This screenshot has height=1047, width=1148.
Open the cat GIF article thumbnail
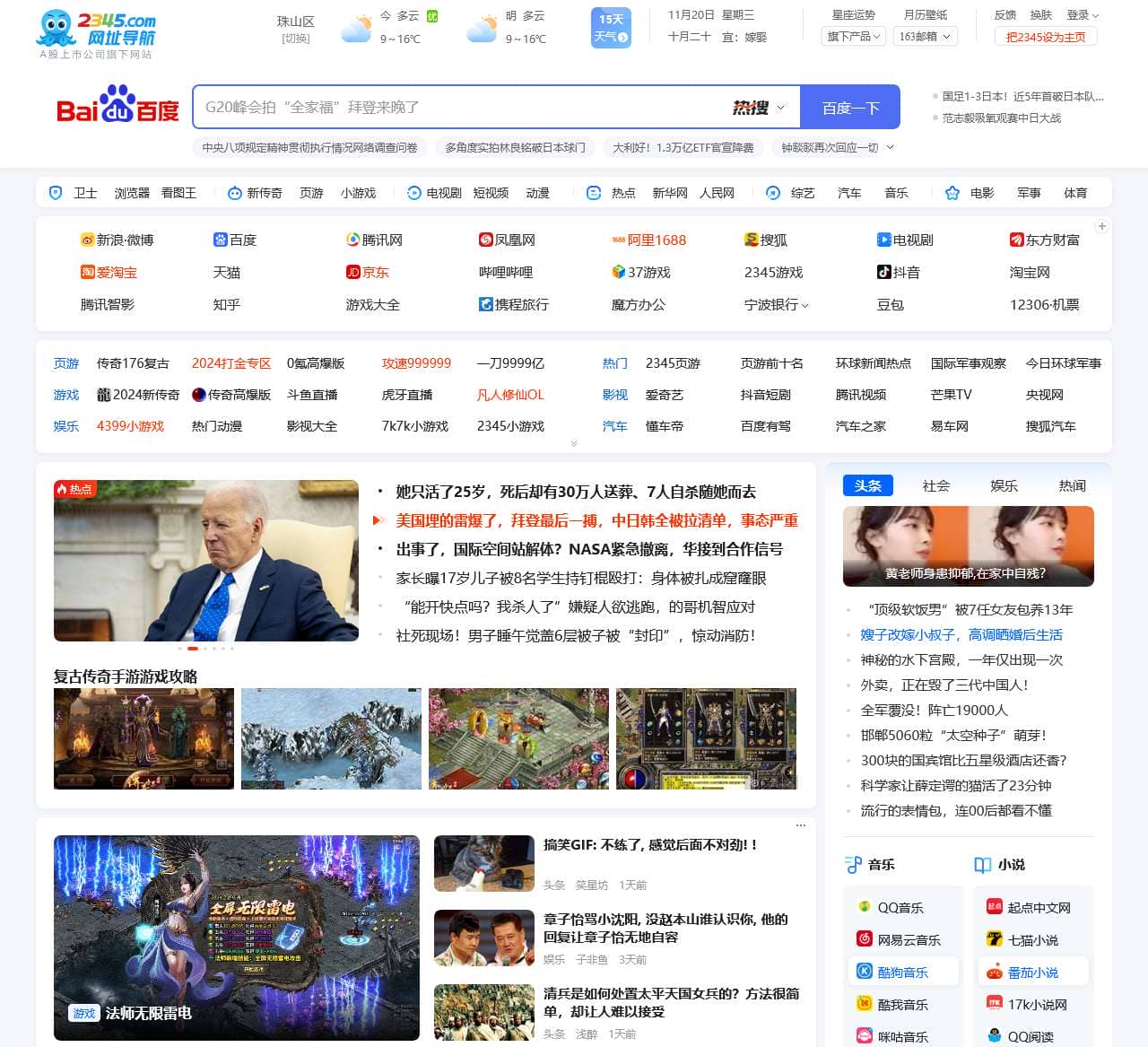484,864
